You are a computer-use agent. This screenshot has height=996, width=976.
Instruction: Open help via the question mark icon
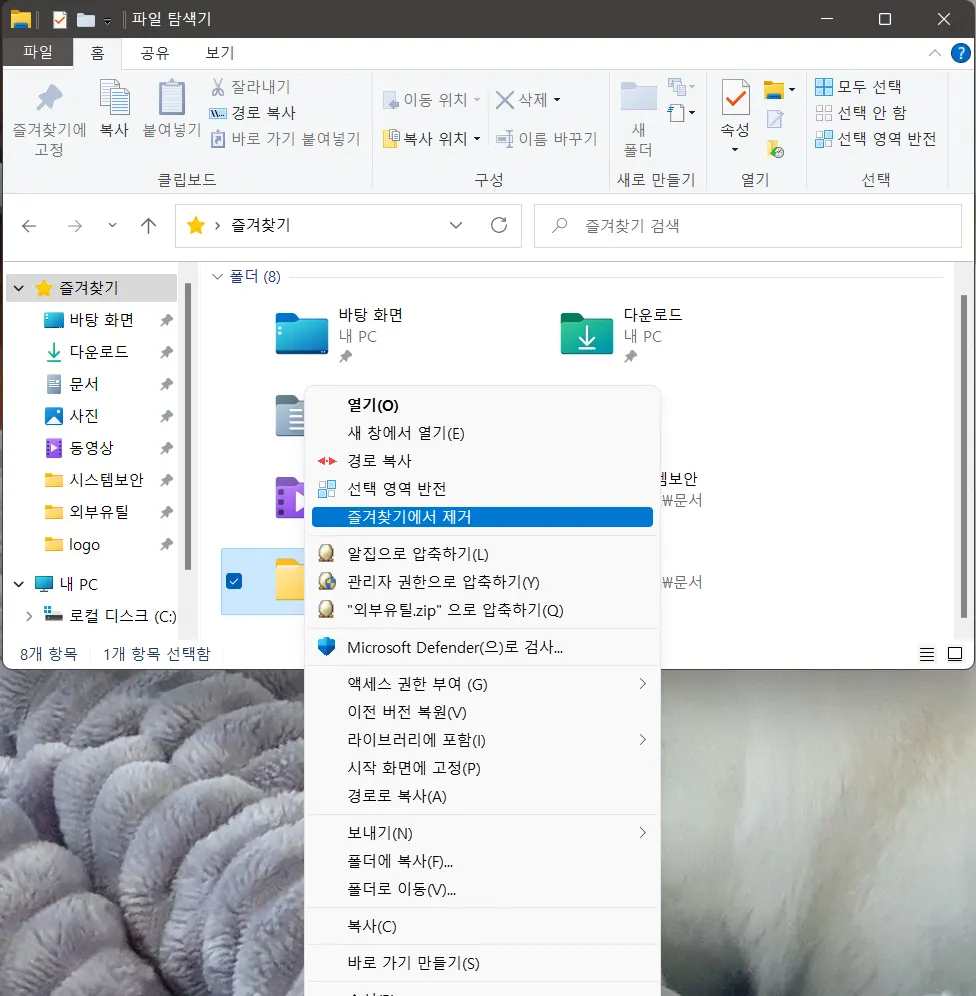(962, 53)
